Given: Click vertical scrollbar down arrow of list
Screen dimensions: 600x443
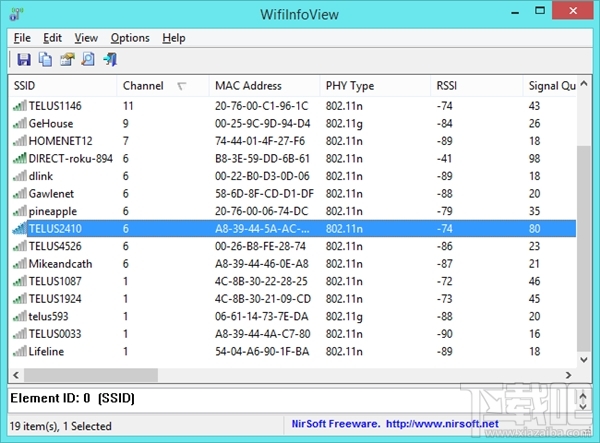Looking at the screenshot, I should tap(584, 360).
